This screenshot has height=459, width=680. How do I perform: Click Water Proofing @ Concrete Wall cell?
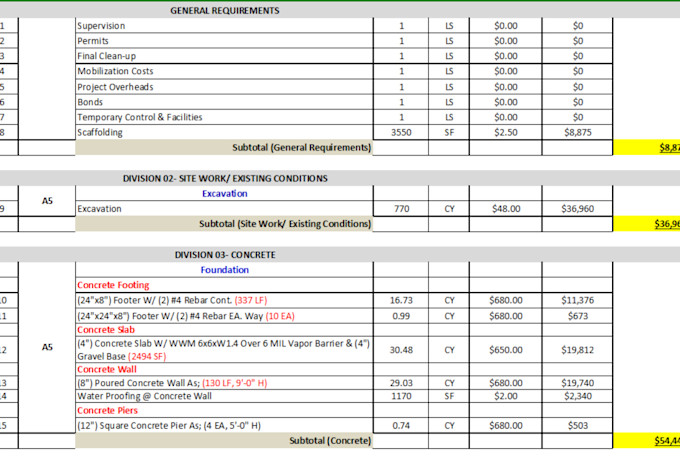224,396
